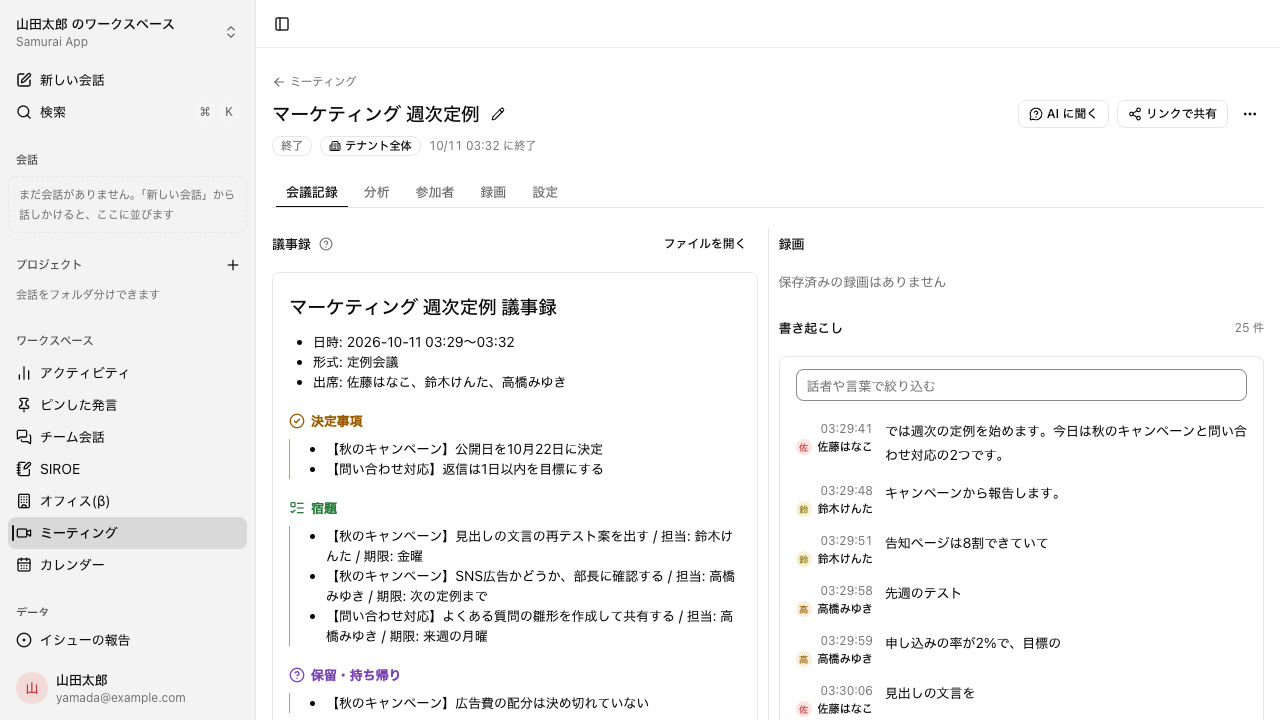Click the 03:29:51 transcript timestamp
The width and height of the screenshot is (1280, 720).
click(846, 541)
